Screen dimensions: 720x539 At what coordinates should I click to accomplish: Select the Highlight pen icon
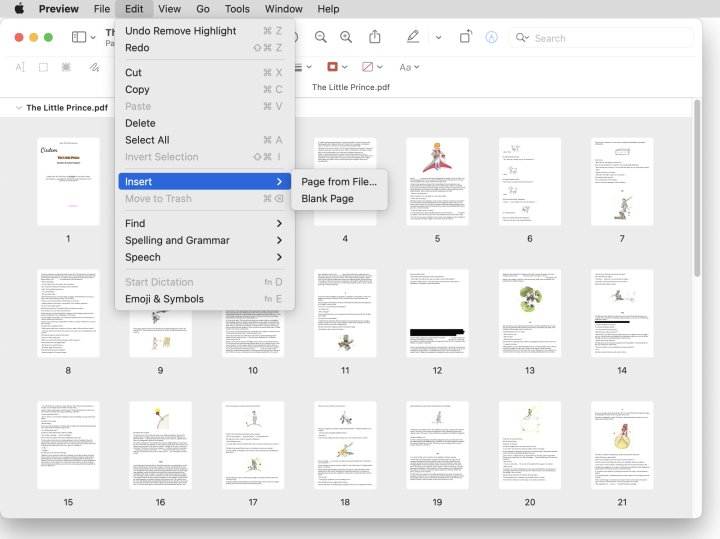point(413,37)
